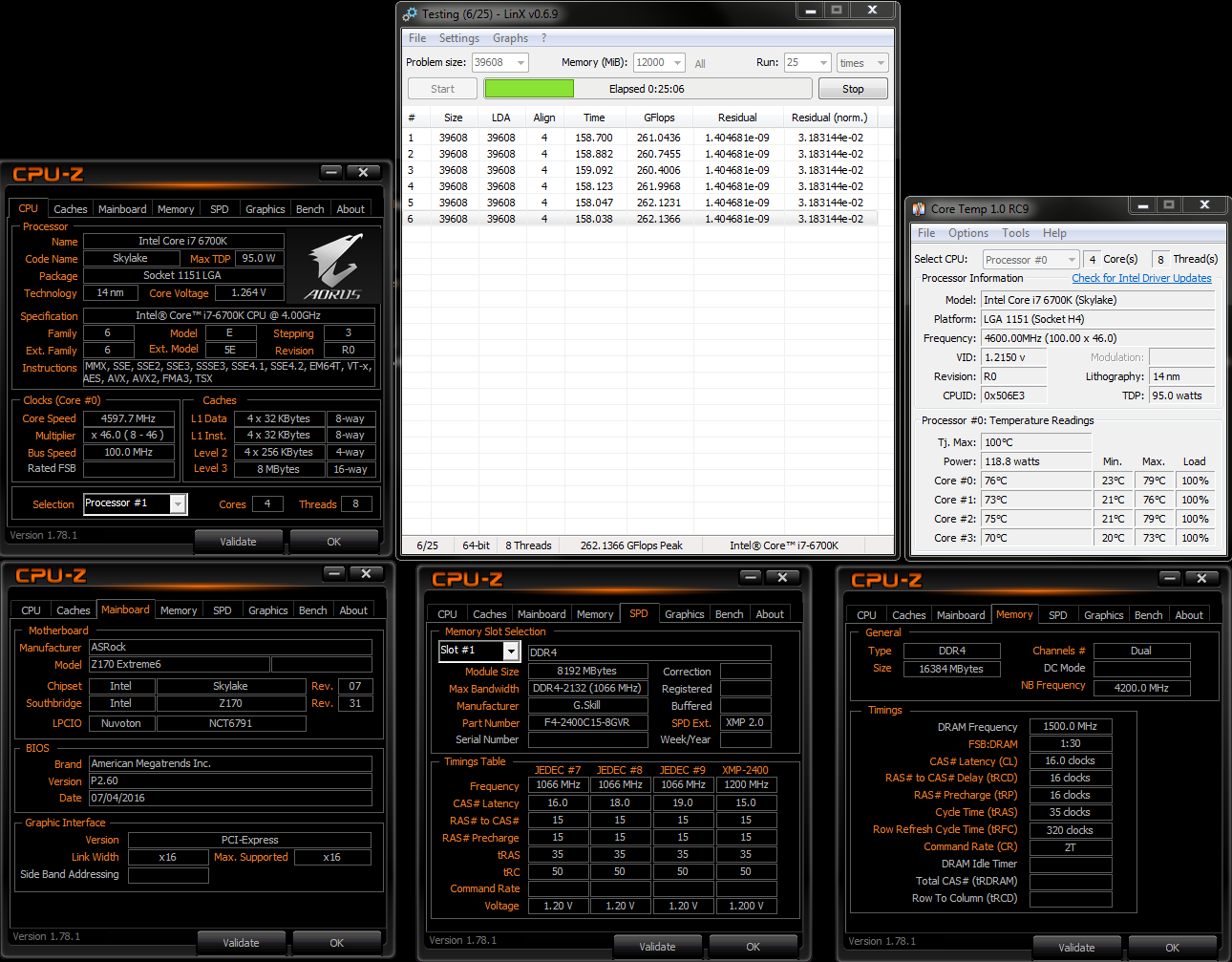The height and width of the screenshot is (962, 1232).
Task: Click OK in CPU-Z Mainboard window
Action: click(x=336, y=943)
